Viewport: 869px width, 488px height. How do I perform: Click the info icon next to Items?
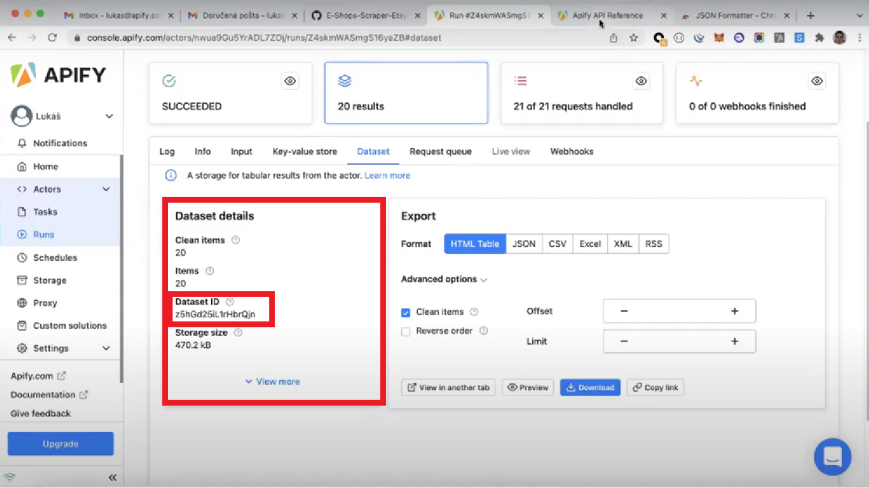[x=209, y=271]
